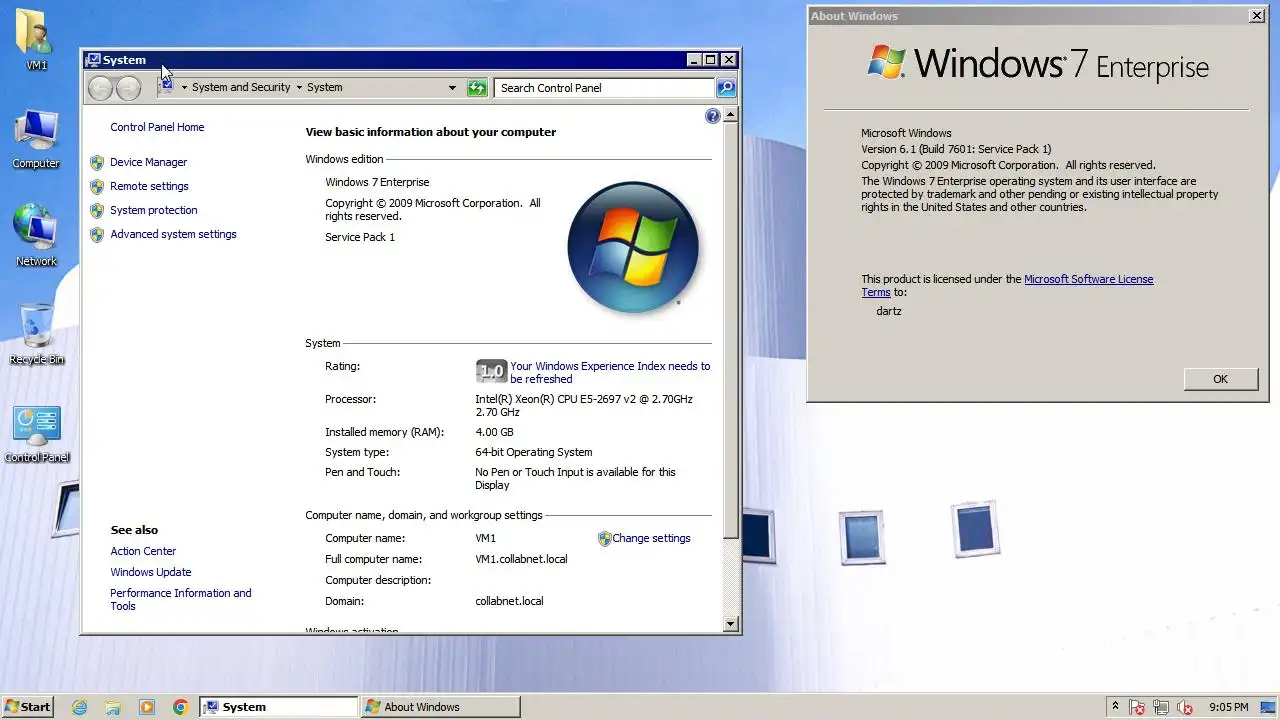Image resolution: width=1280 pixels, height=720 pixels.
Task: Click Service Pack 1 text in System window
Action: pyautogui.click(x=360, y=237)
